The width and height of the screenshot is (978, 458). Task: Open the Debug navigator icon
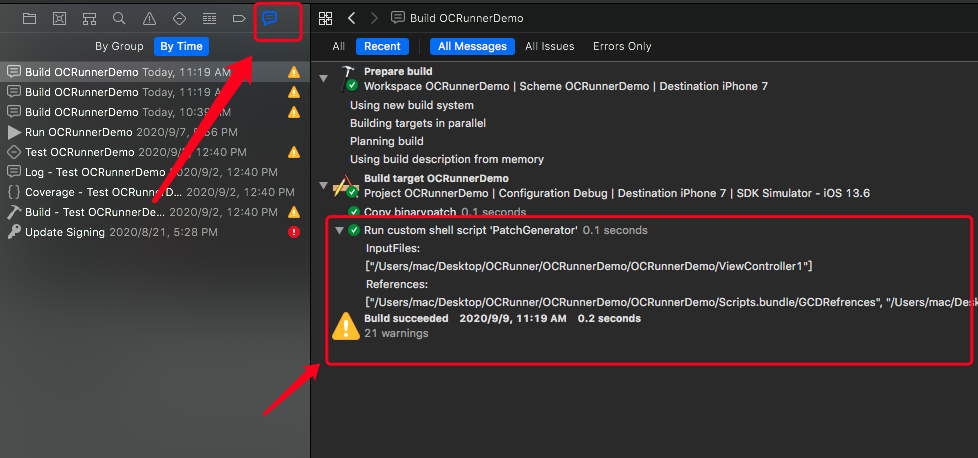pyautogui.click(x=209, y=19)
